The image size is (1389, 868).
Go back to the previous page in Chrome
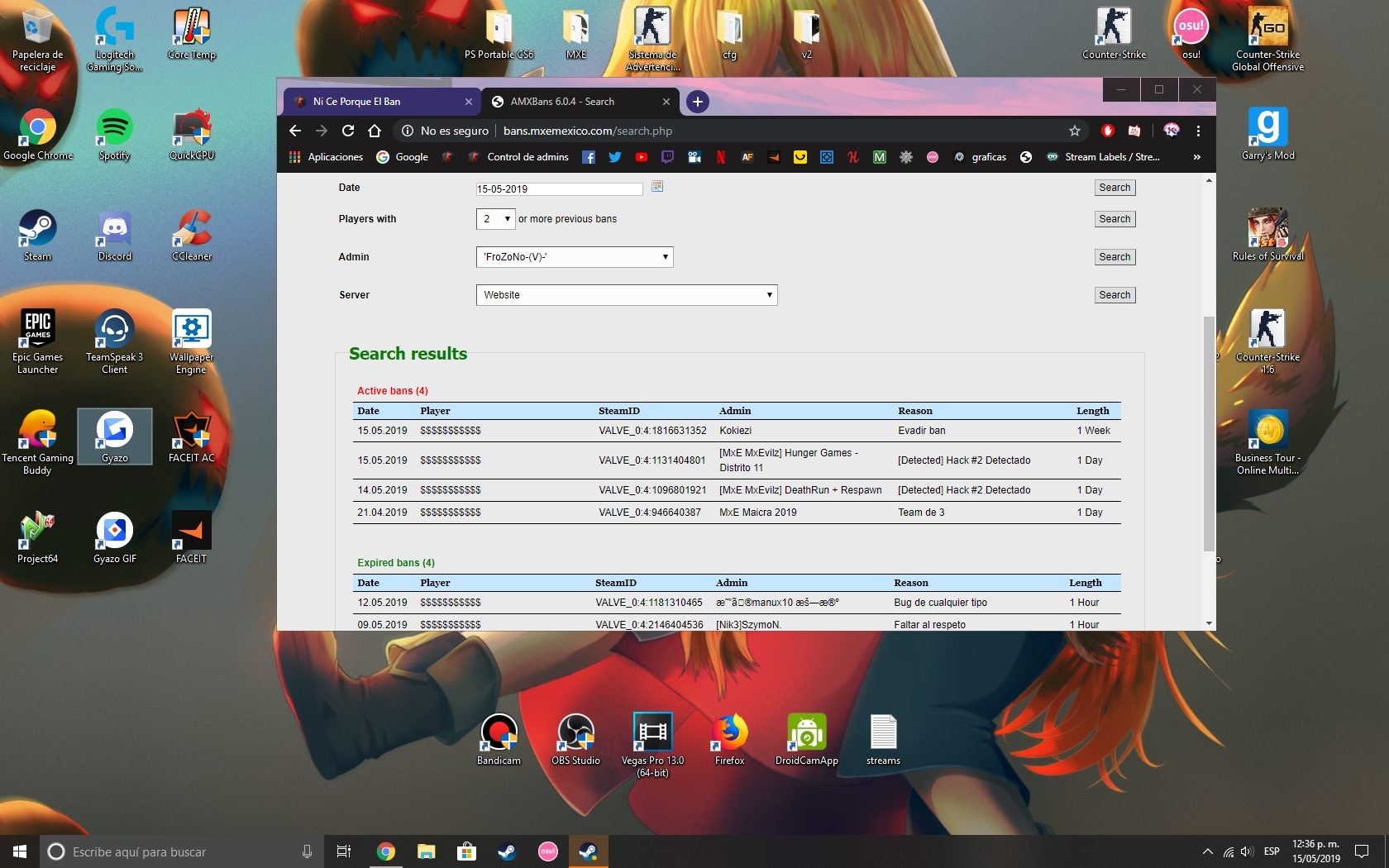(295, 131)
